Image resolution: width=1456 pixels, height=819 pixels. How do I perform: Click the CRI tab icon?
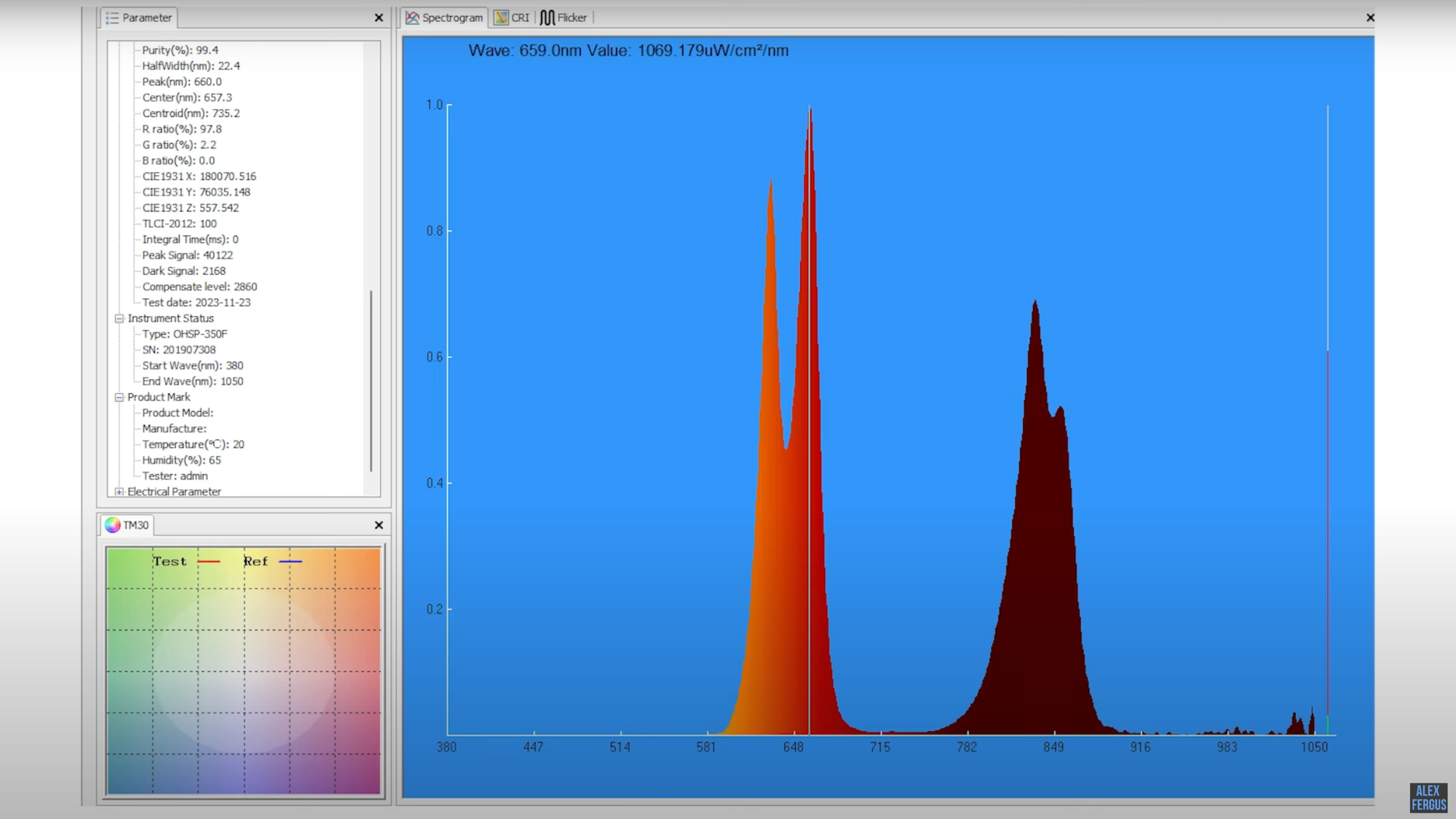[501, 17]
